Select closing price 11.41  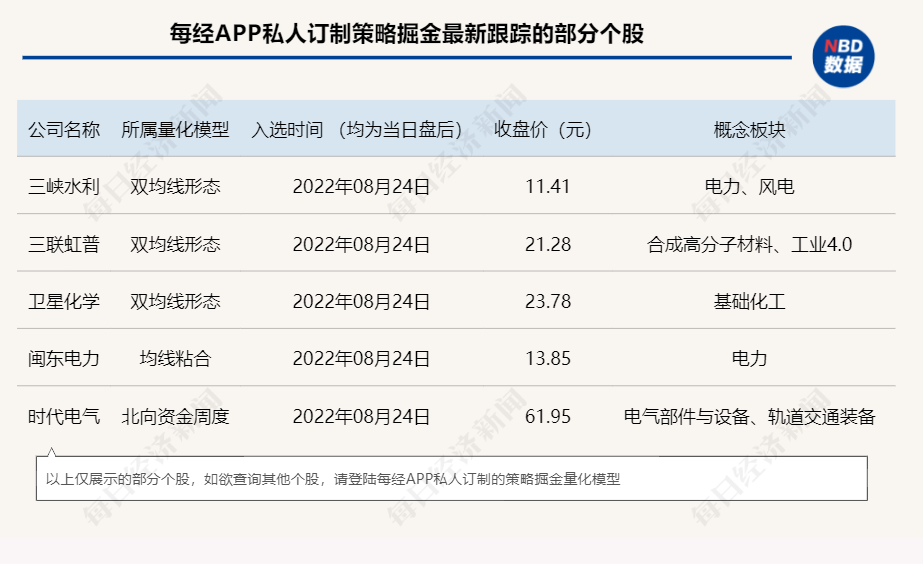tap(547, 187)
